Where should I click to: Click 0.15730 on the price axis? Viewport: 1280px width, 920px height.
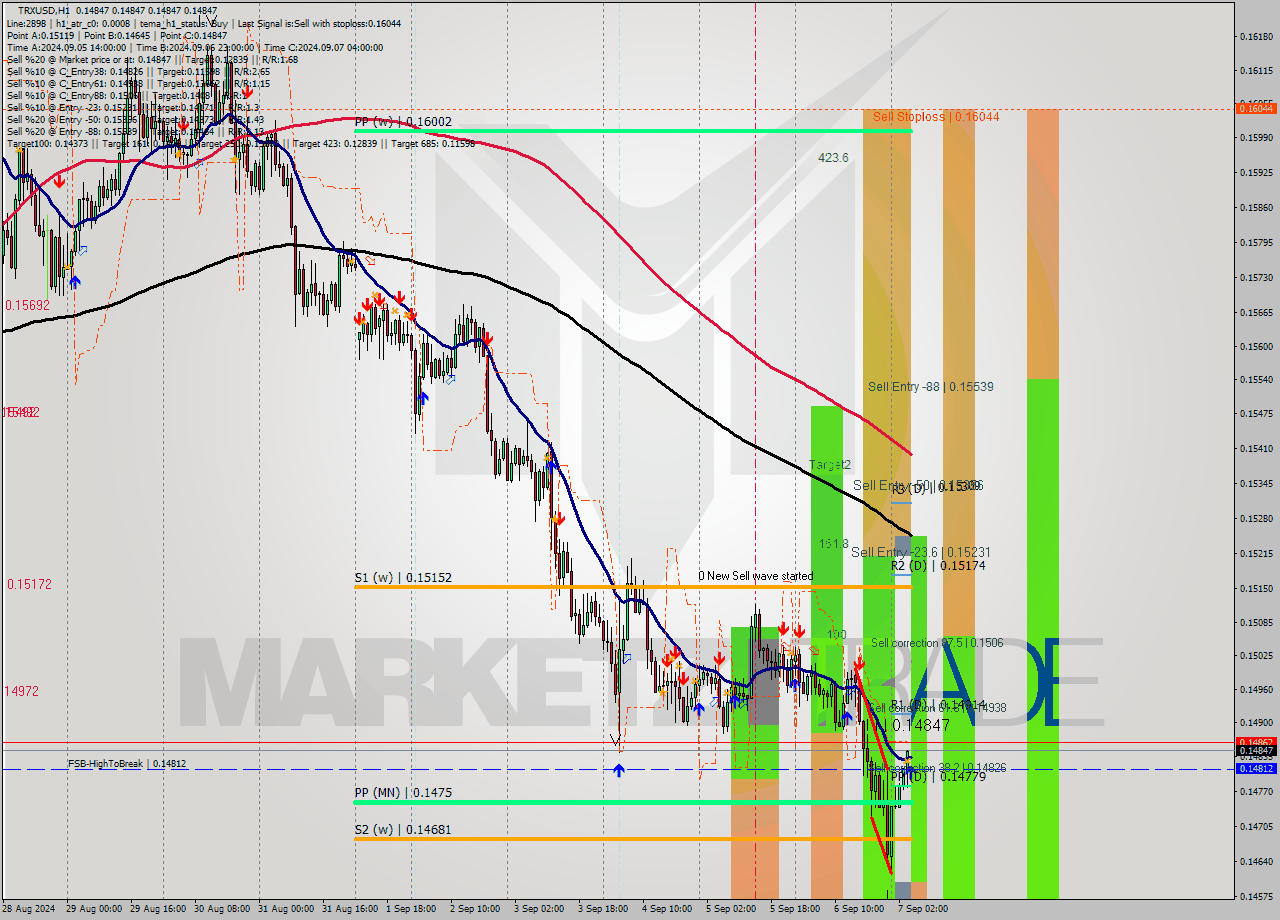1256,278
